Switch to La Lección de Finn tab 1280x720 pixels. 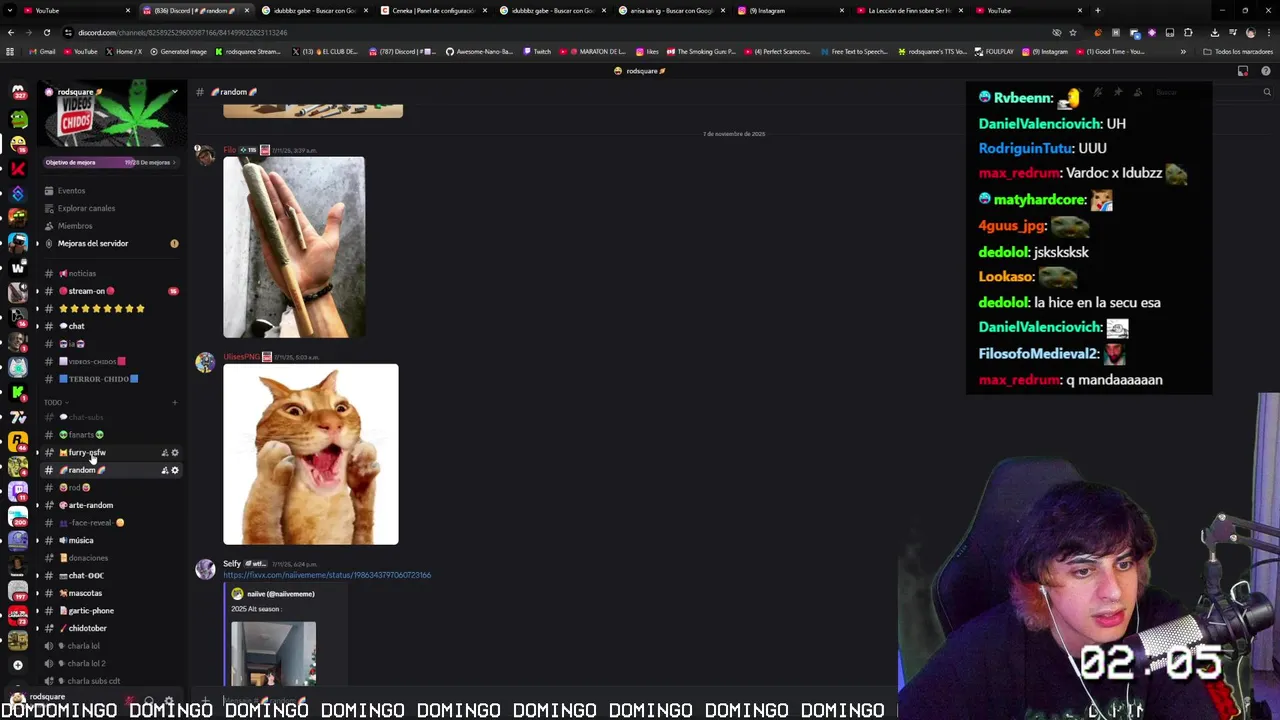pos(910,10)
